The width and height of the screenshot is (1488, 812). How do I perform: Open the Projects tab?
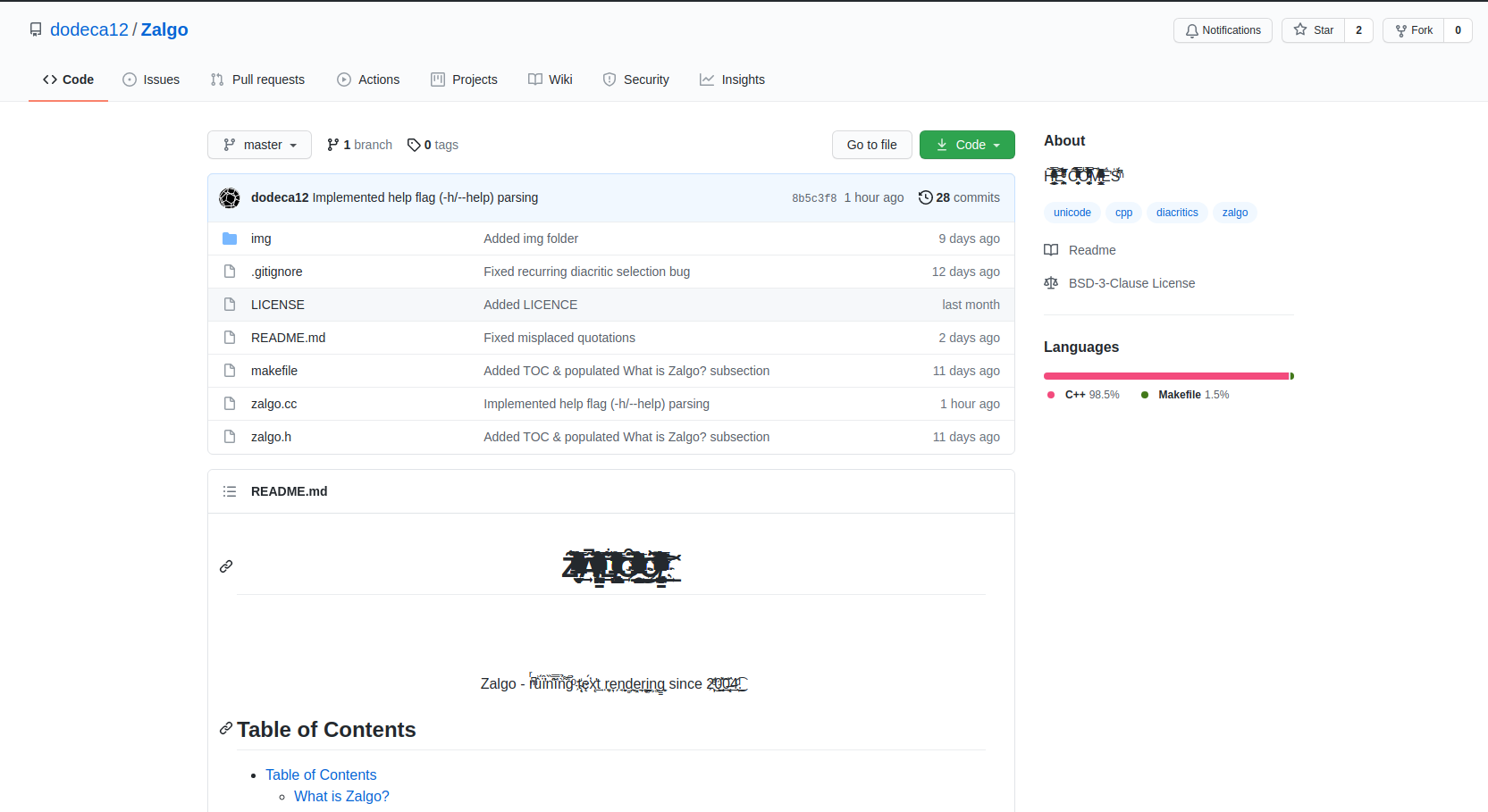pos(464,80)
